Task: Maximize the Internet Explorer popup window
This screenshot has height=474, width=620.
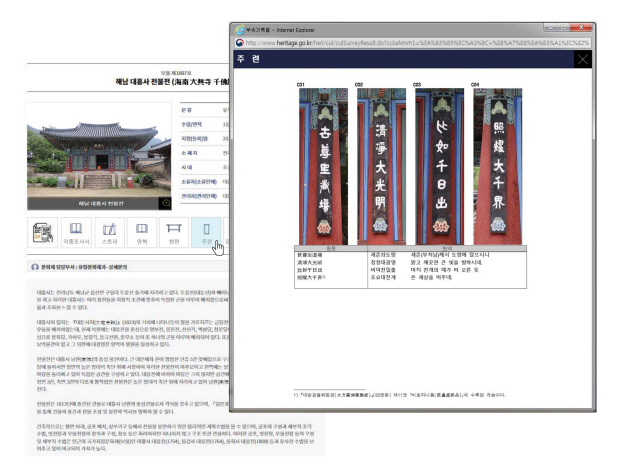Action: [x=563, y=27]
